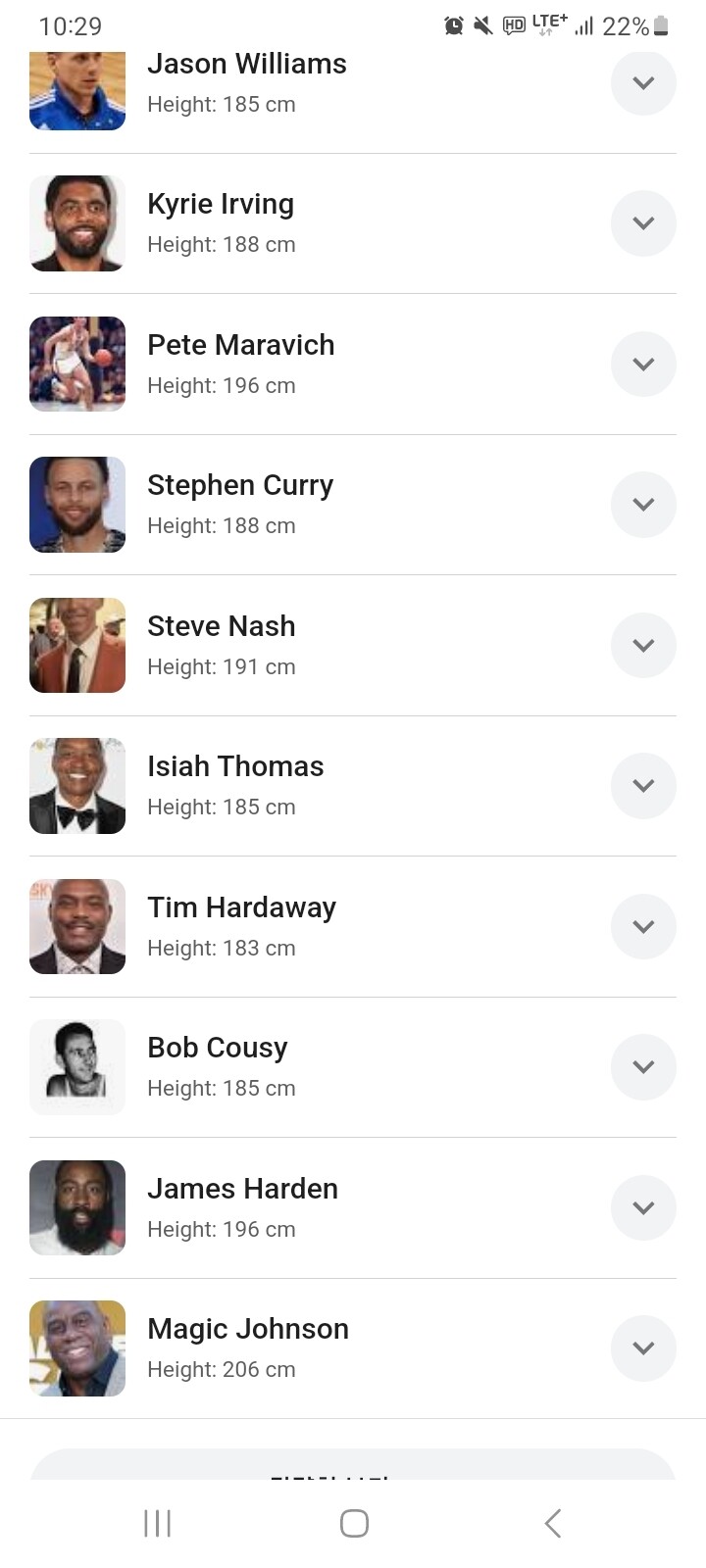Viewport: 706px width, 1568px height.
Task: Expand Steve Nash details chevron
Action: pyautogui.click(x=643, y=646)
